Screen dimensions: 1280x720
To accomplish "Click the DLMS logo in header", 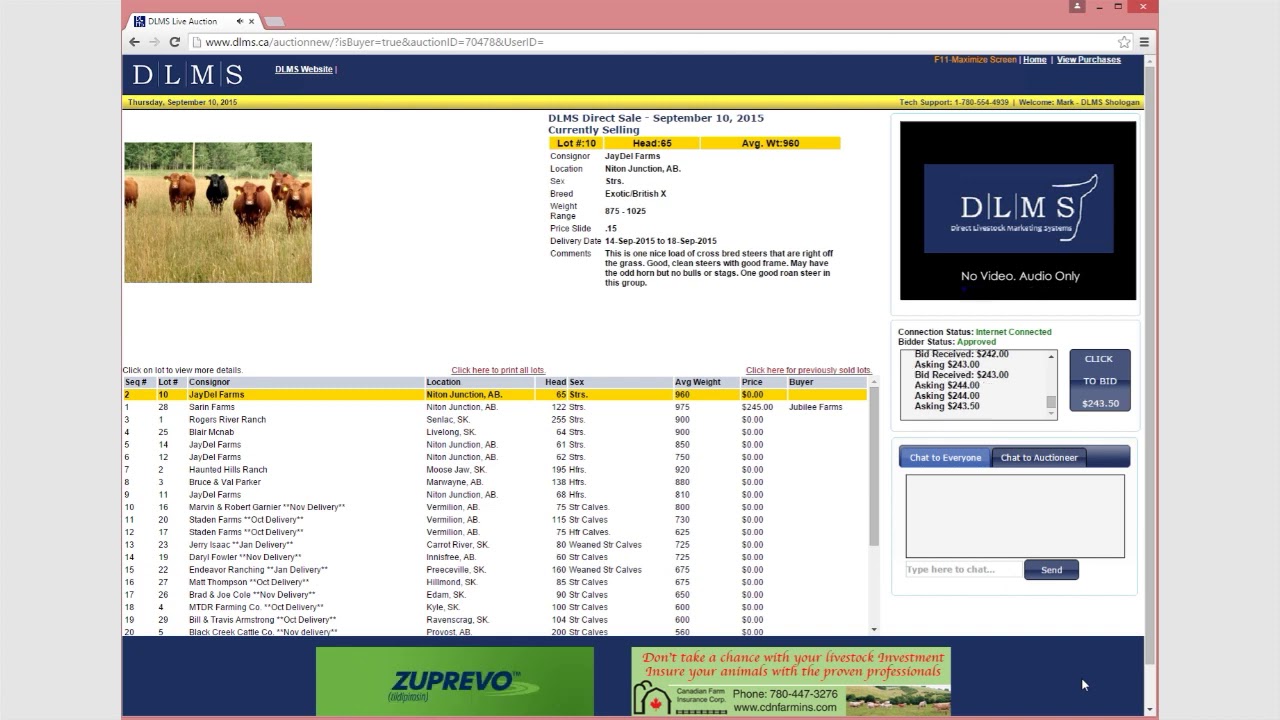I will [x=188, y=74].
